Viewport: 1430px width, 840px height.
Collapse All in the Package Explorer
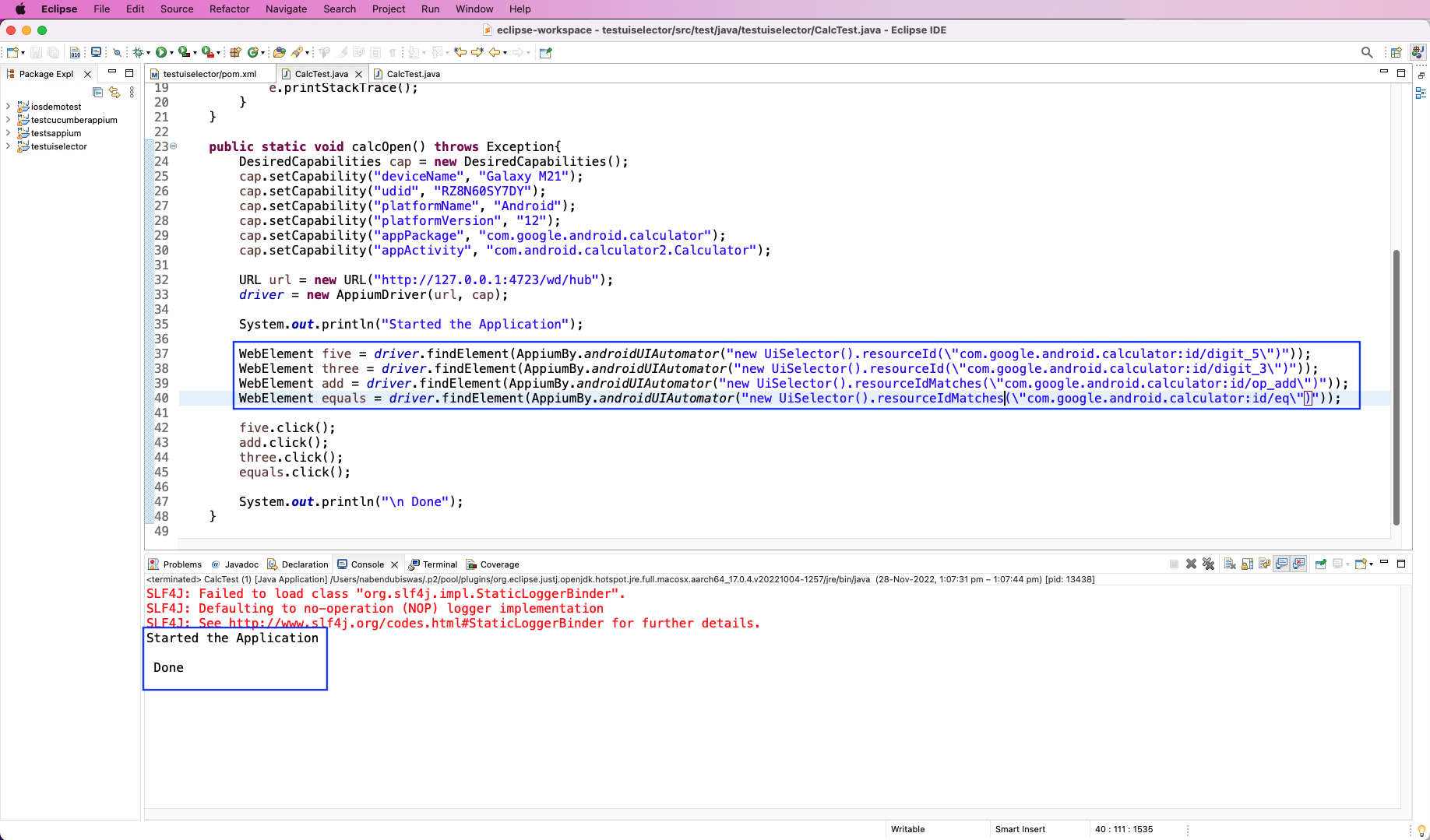tap(98, 92)
